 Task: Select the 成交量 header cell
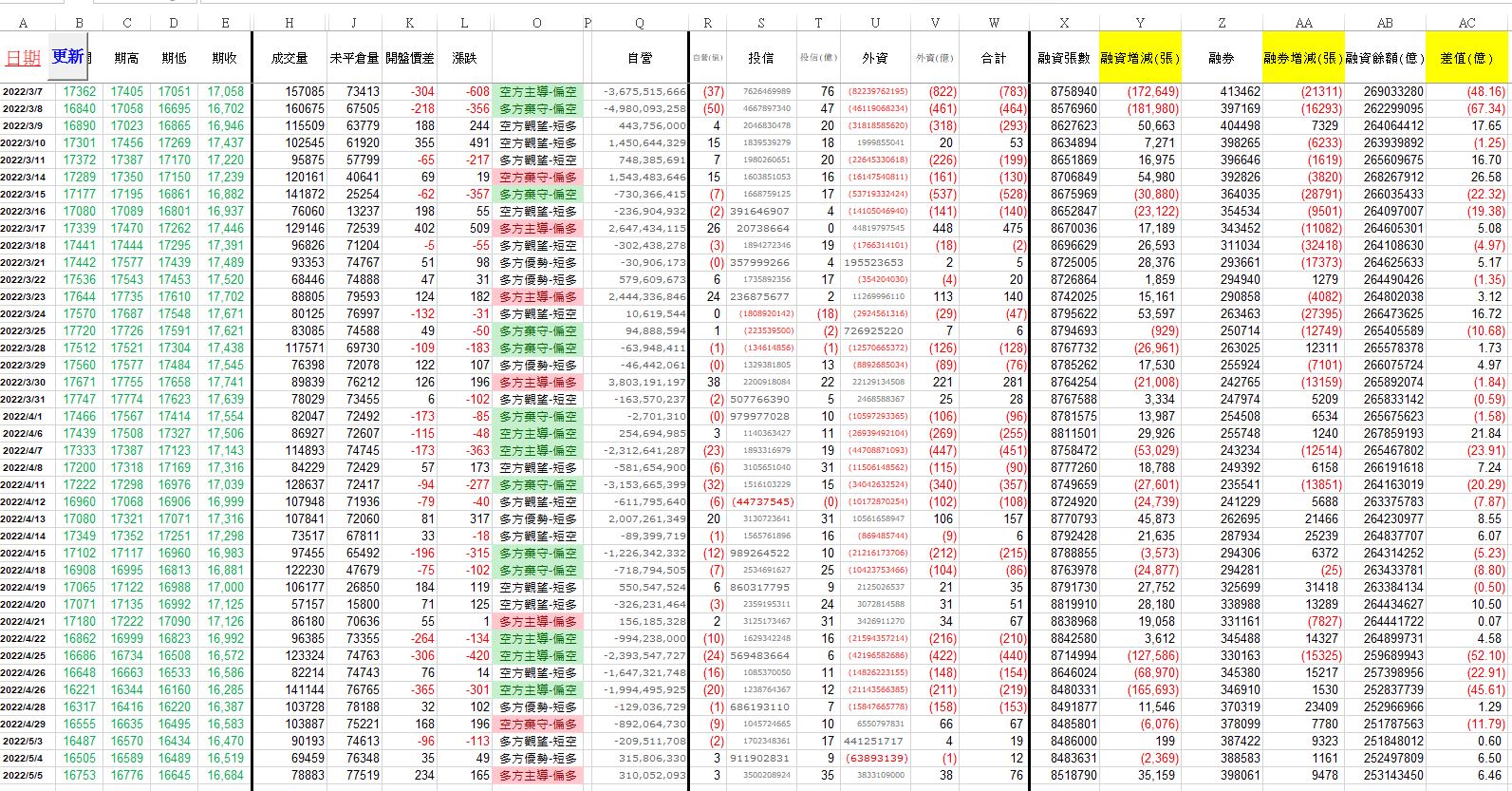[289, 58]
